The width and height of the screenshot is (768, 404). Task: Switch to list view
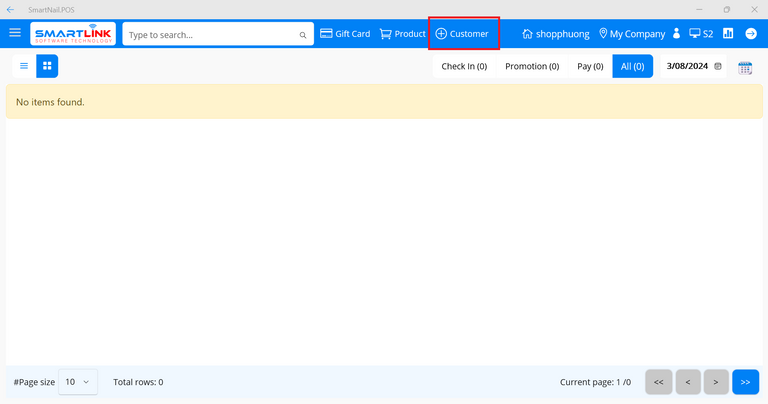click(24, 66)
